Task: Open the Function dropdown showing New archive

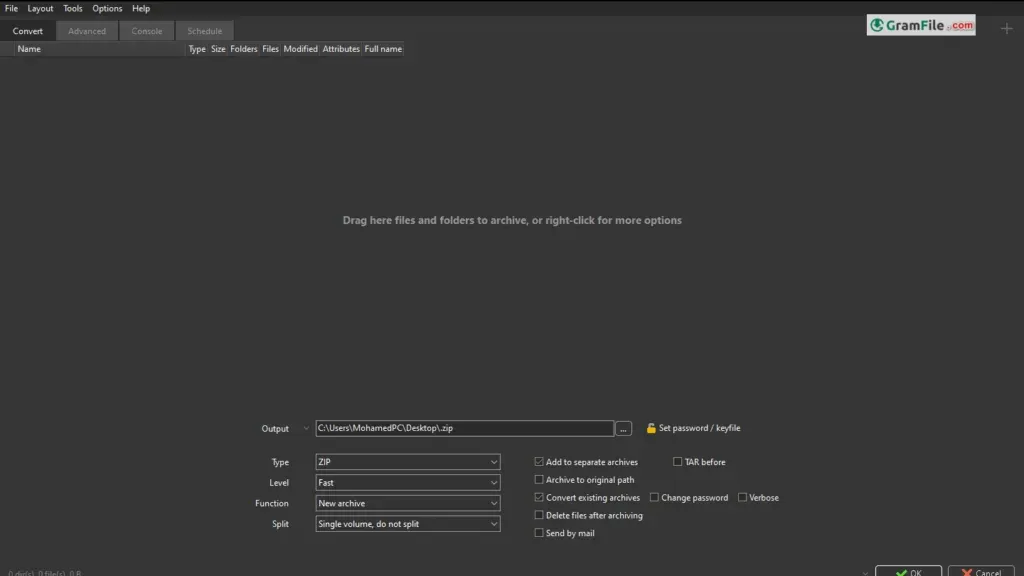Action: pos(408,504)
